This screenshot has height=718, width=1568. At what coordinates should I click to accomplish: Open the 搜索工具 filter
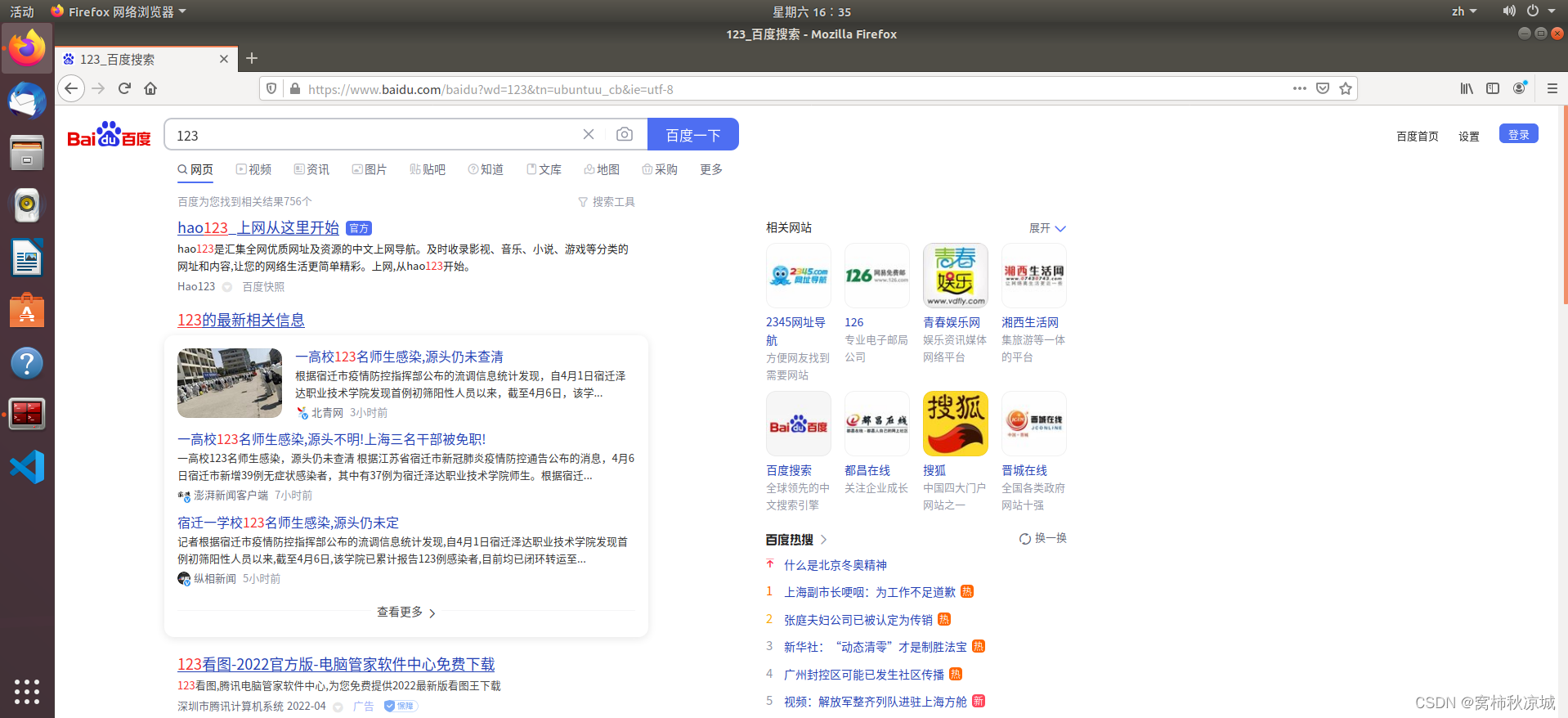click(607, 202)
